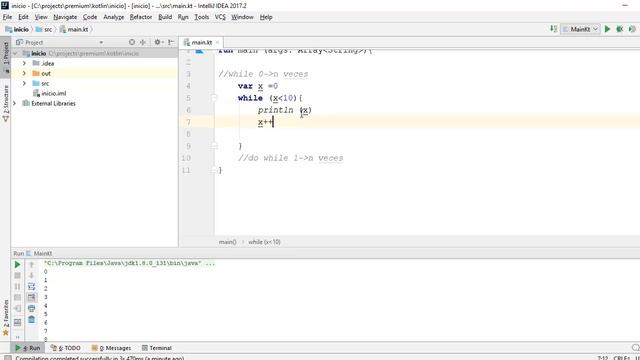Expand the .idea folder
Screen dimensions: 640x360
[24, 63]
